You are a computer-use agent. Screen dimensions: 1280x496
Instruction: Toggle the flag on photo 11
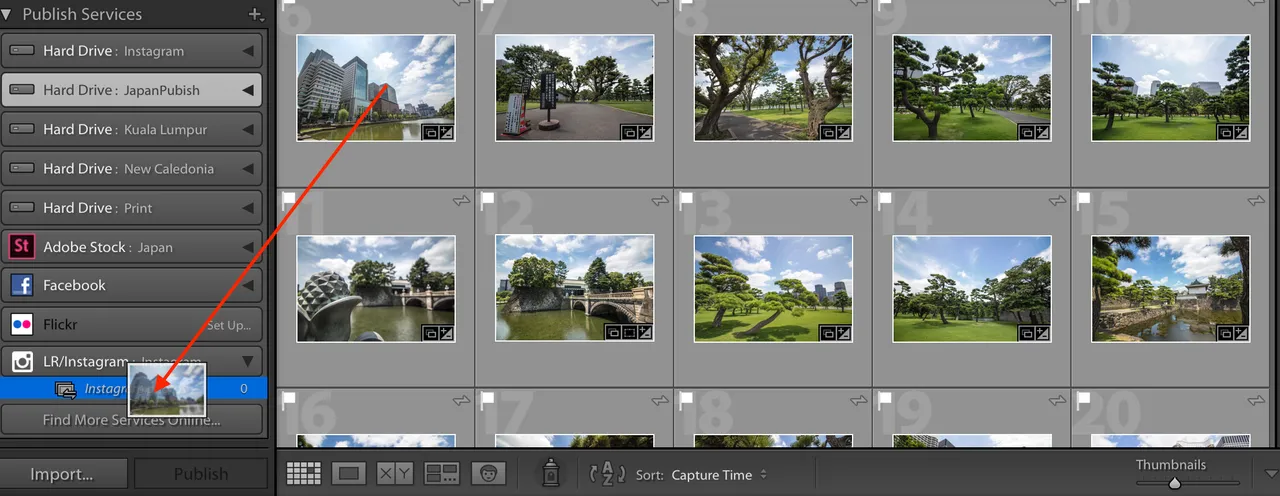point(288,200)
